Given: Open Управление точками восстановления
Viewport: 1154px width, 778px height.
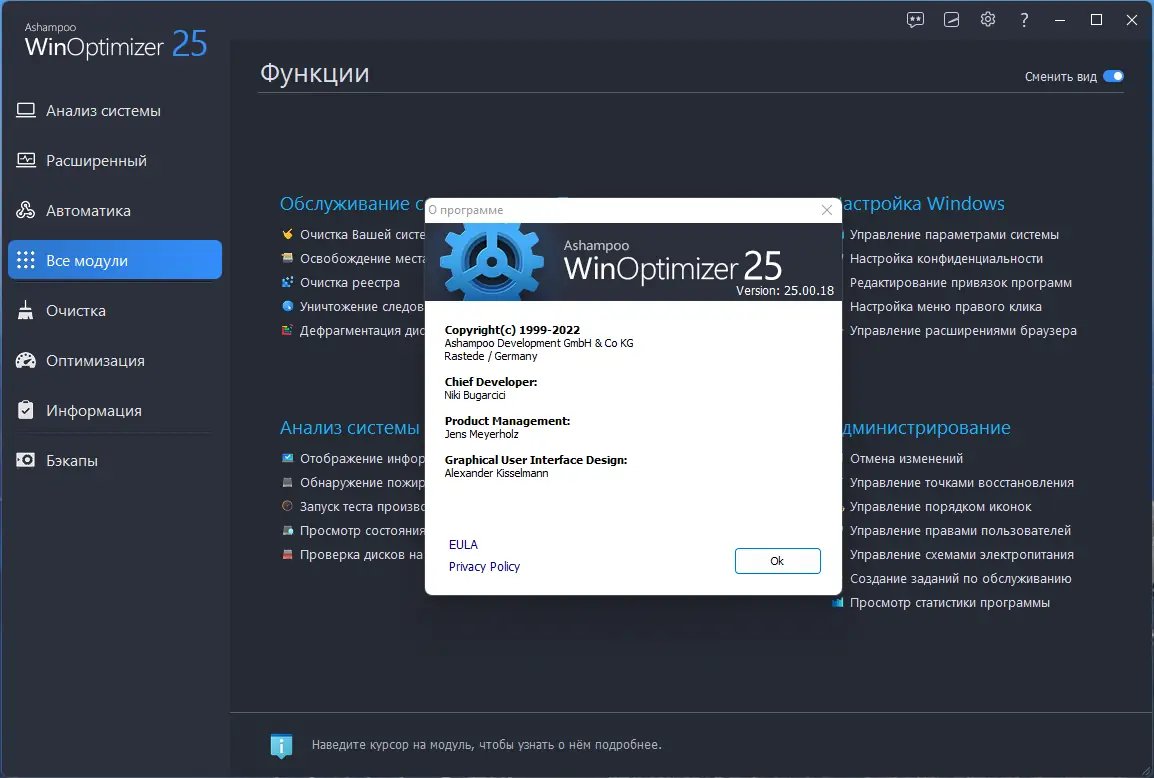Looking at the screenshot, I should click(961, 483).
